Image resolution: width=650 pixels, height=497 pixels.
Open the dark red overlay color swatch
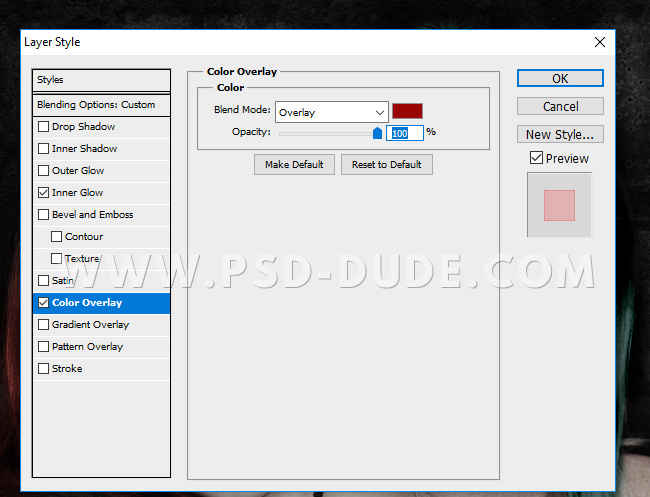tap(407, 111)
